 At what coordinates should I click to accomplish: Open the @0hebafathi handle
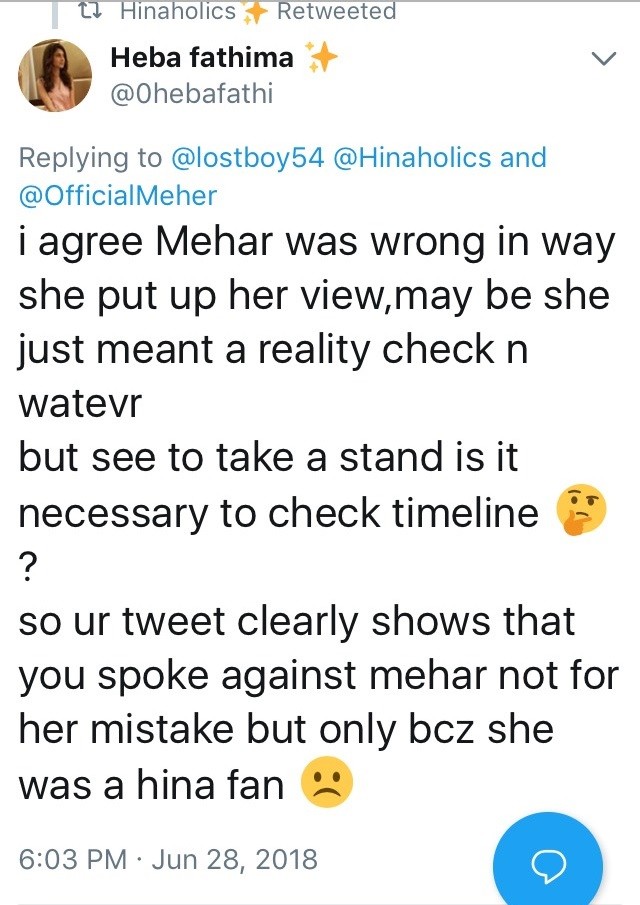coord(191,94)
